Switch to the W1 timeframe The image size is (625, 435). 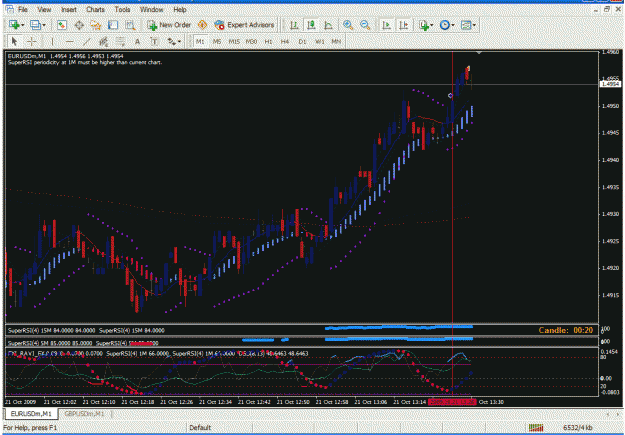click(319, 41)
